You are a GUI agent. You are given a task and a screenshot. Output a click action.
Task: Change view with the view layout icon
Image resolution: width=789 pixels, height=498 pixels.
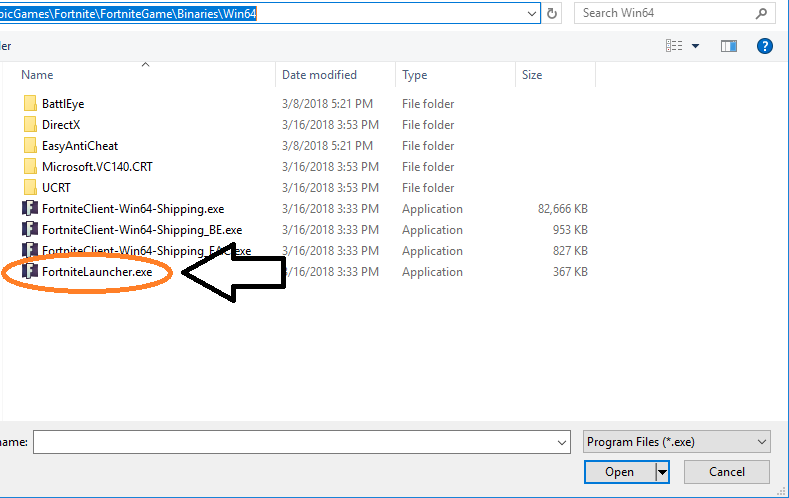pyautogui.click(x=674, y=46)
